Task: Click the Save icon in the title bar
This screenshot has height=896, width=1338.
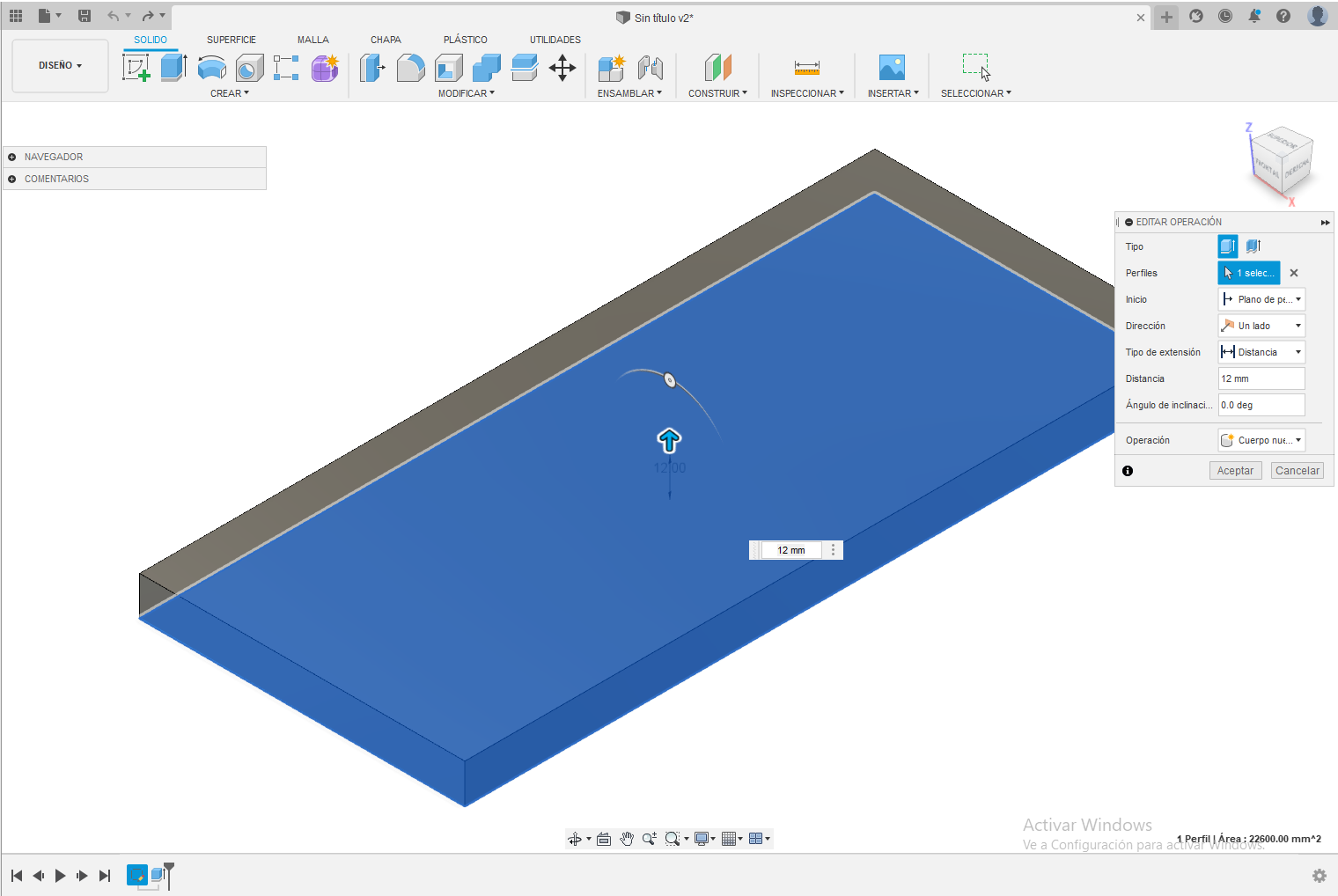Action: 85,16
